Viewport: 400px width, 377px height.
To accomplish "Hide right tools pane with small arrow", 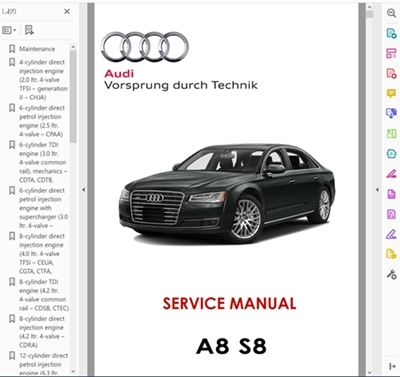I will tap(377, 190).
